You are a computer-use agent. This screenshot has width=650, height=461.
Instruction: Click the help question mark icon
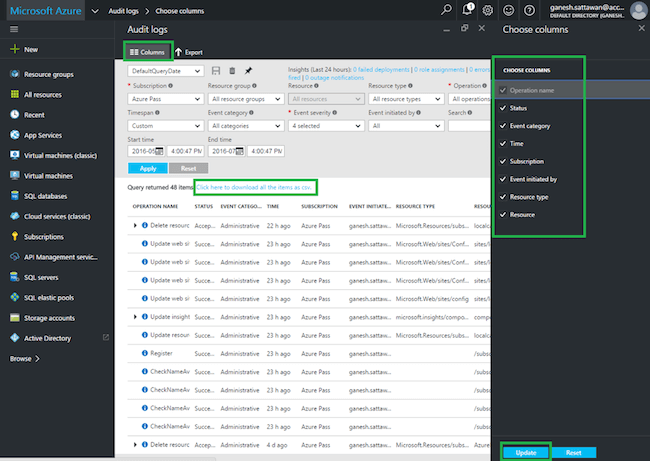pyautogui.click(x=531, y=10)
